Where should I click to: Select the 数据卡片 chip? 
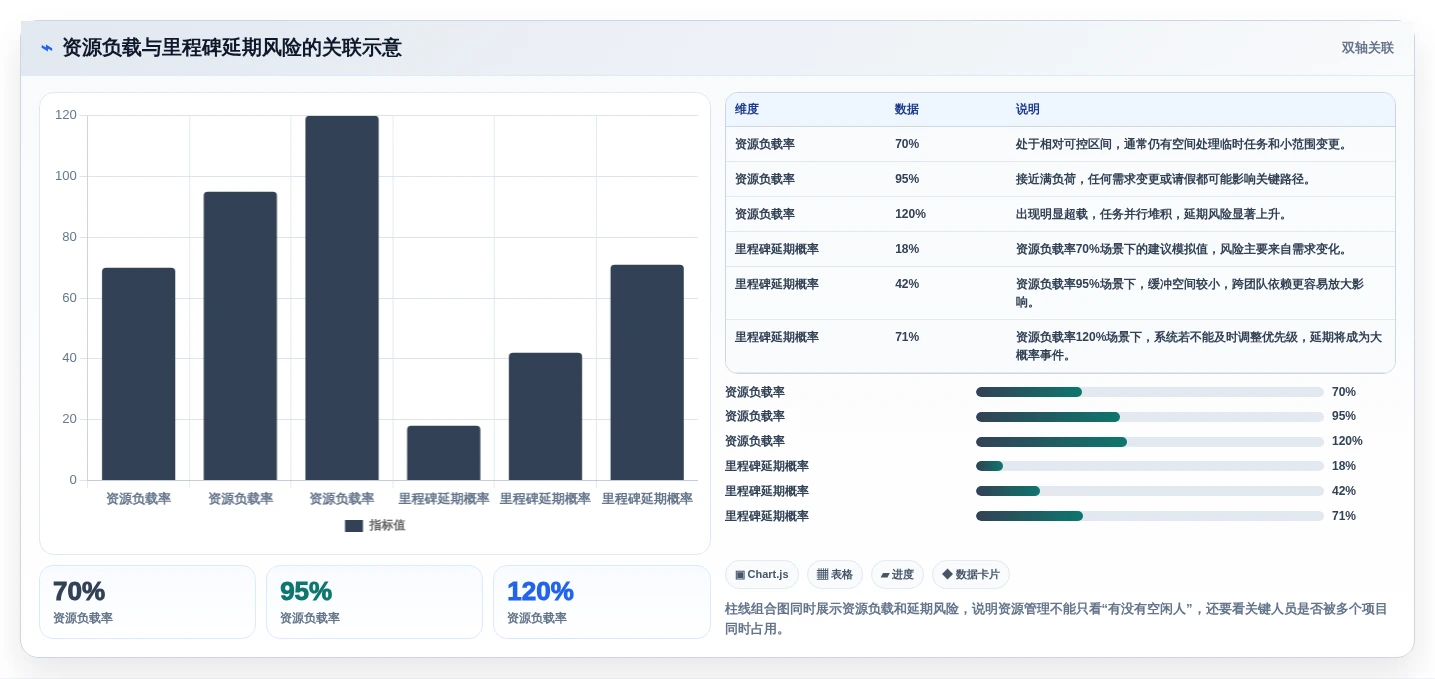pyautogui.click(x=971, y=574)
